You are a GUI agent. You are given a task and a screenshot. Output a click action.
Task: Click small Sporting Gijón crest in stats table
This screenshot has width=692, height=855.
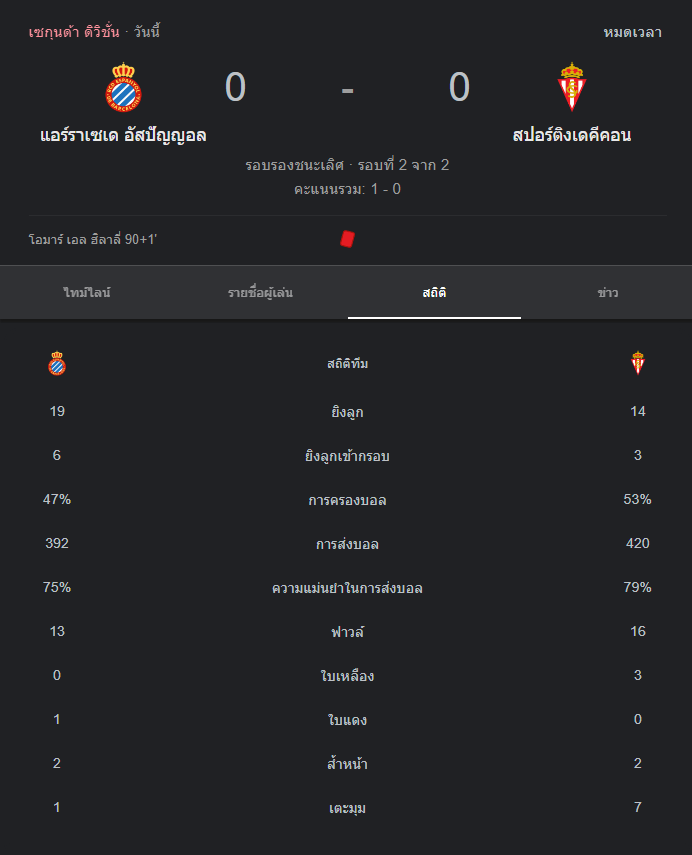click(x=638, y=363)
